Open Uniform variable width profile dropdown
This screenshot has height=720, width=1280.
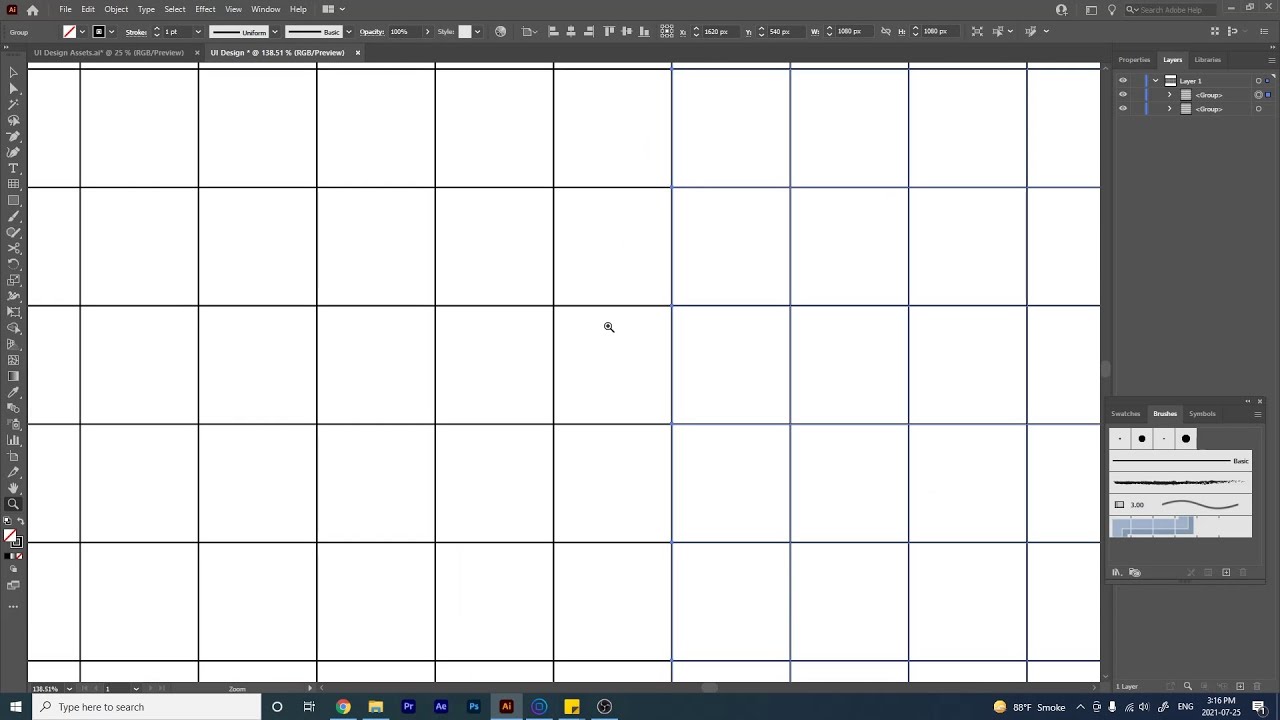(275, 32)
